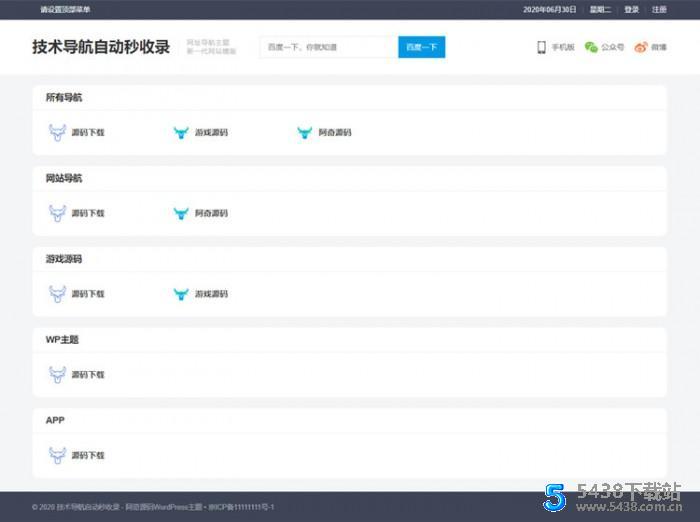Click the footer copyright text
Viewport: 700px width, 522px height.
[153, 507]
